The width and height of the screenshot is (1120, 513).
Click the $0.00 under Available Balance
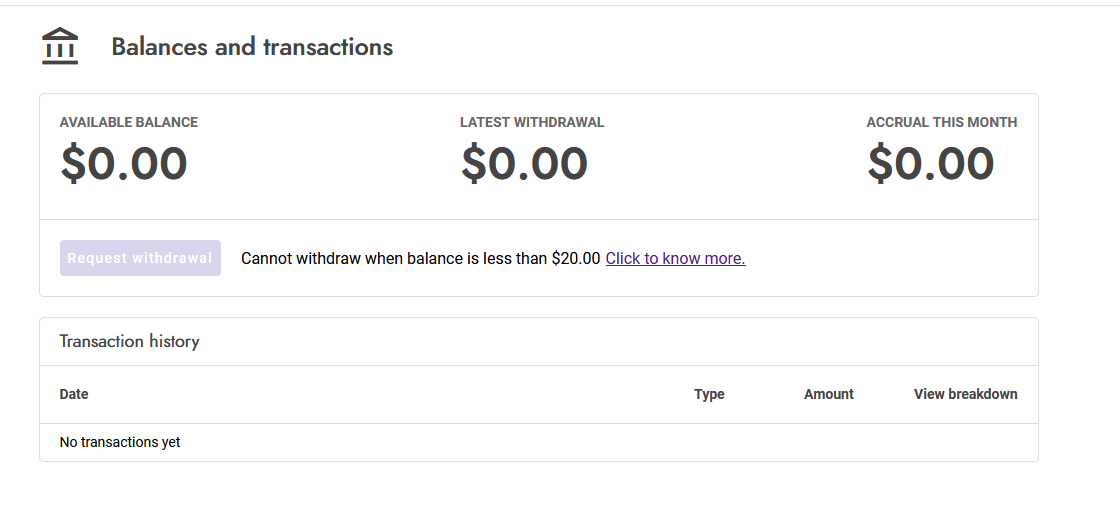click(x=124, y=164)
